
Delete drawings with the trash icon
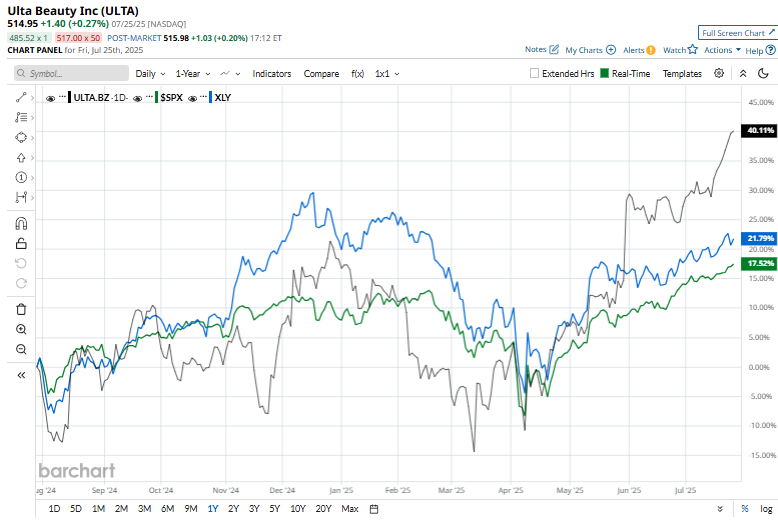coord(21,309)
